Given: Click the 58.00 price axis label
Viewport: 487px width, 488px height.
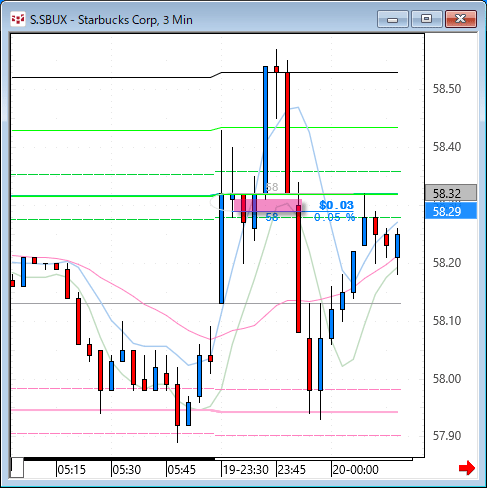Looking at the screenshot, I should [447, 379].
